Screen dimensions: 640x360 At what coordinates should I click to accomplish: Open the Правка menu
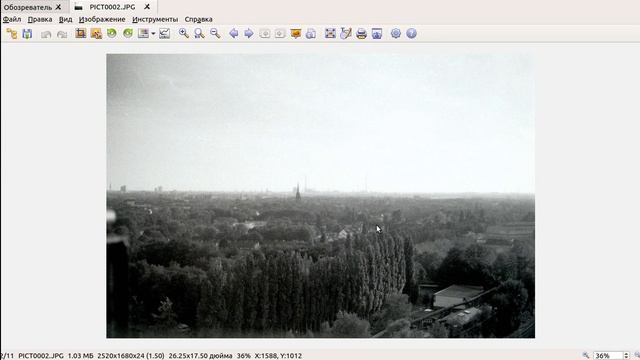[x=40, y=19]
